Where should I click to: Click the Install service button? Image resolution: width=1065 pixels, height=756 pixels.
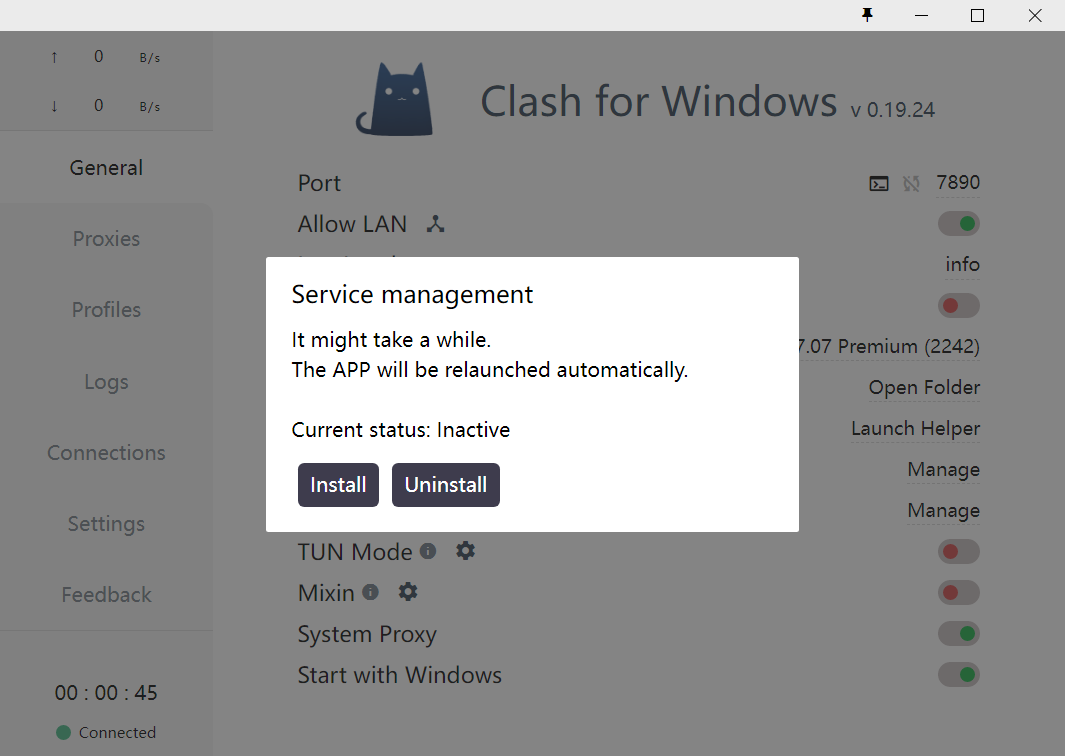(x=338, y=485)
